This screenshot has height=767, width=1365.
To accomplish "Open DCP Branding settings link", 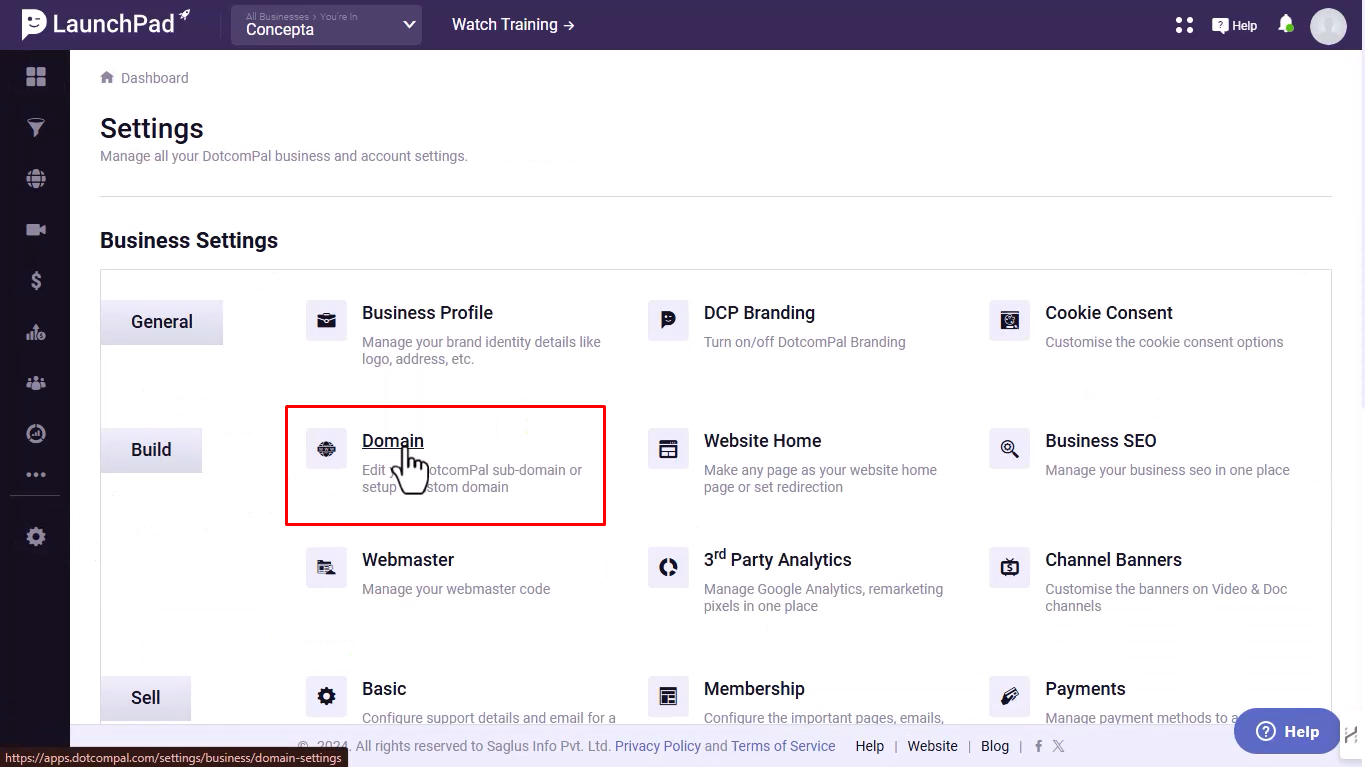I will [x=759, y=312].
